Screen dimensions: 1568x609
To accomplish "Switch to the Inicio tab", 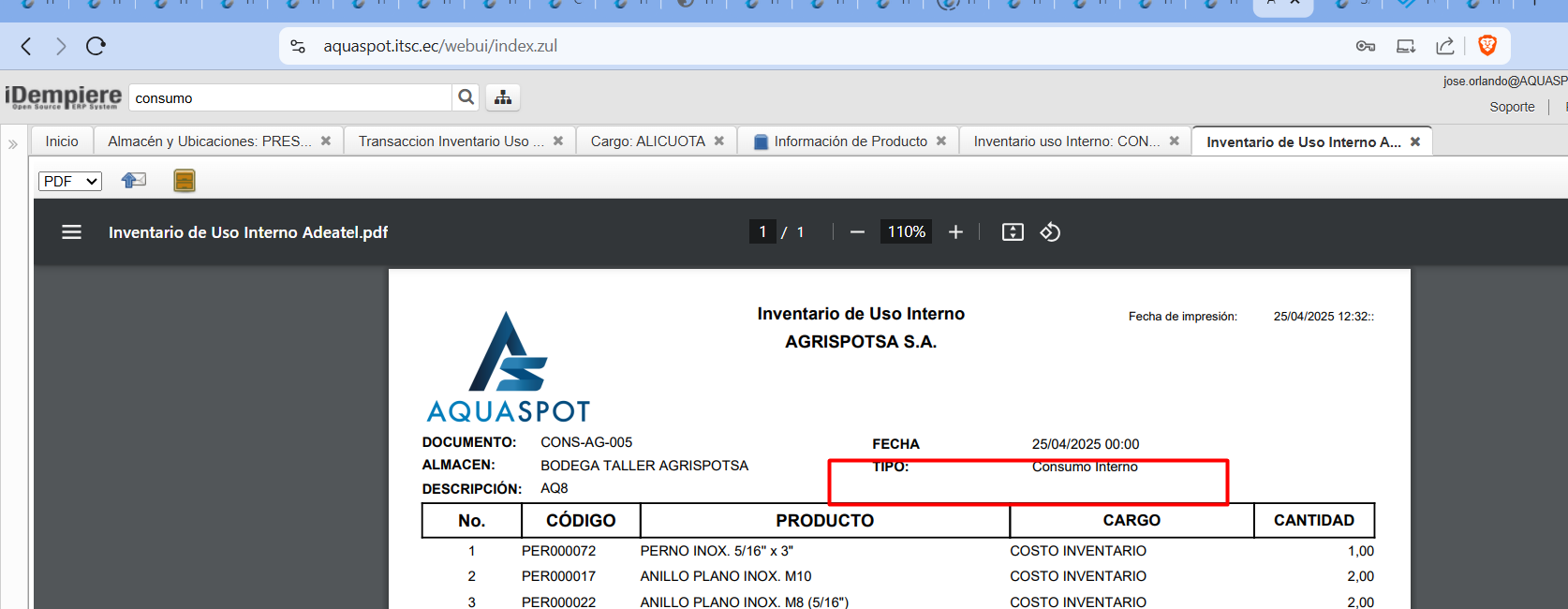I will (62, 141).
